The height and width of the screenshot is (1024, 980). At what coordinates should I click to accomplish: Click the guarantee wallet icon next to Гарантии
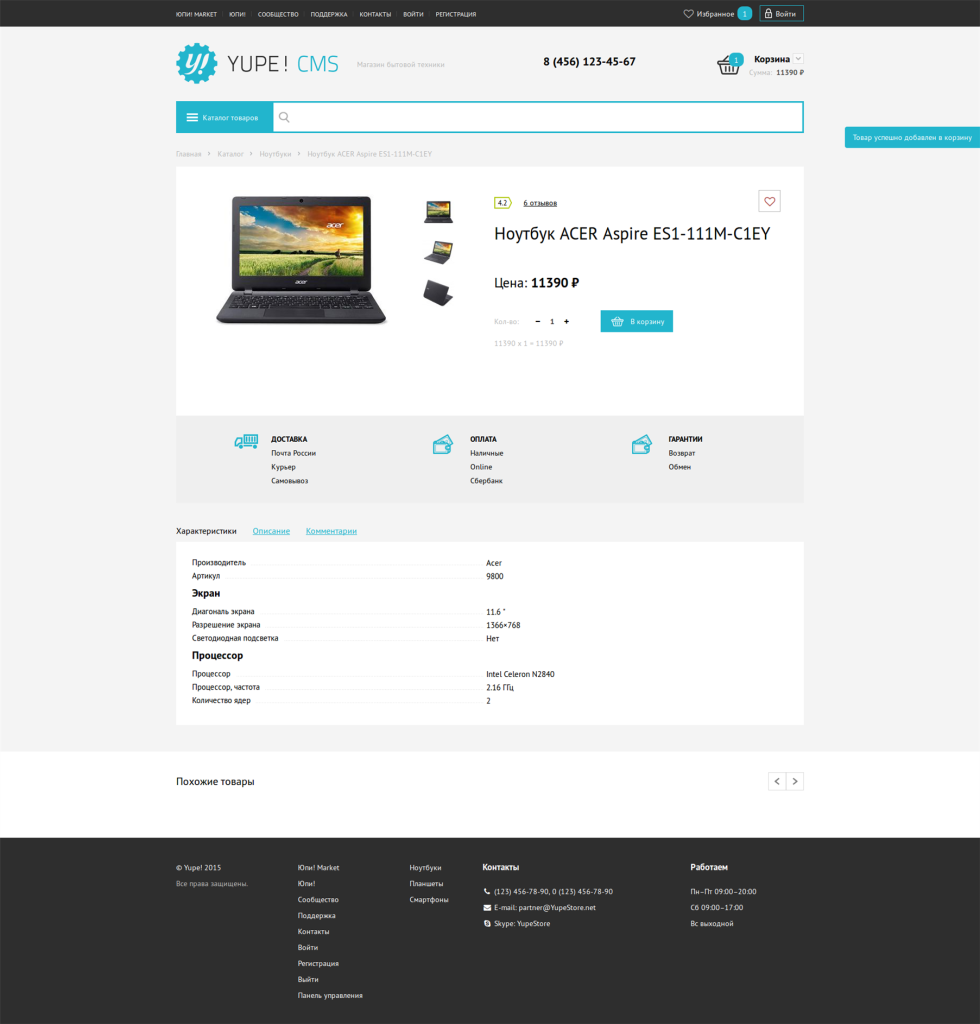point(641,444)
